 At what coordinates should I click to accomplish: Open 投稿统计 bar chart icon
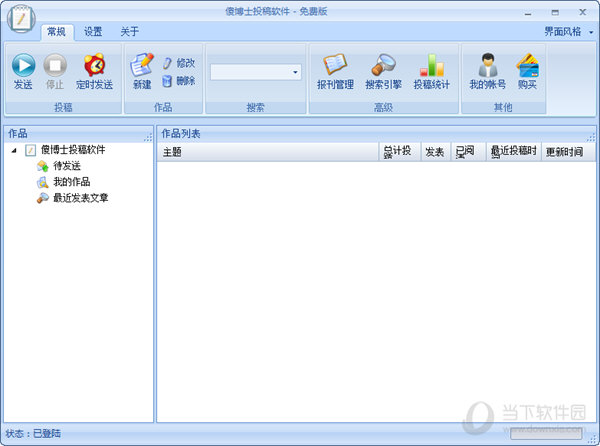pos(432,65)
